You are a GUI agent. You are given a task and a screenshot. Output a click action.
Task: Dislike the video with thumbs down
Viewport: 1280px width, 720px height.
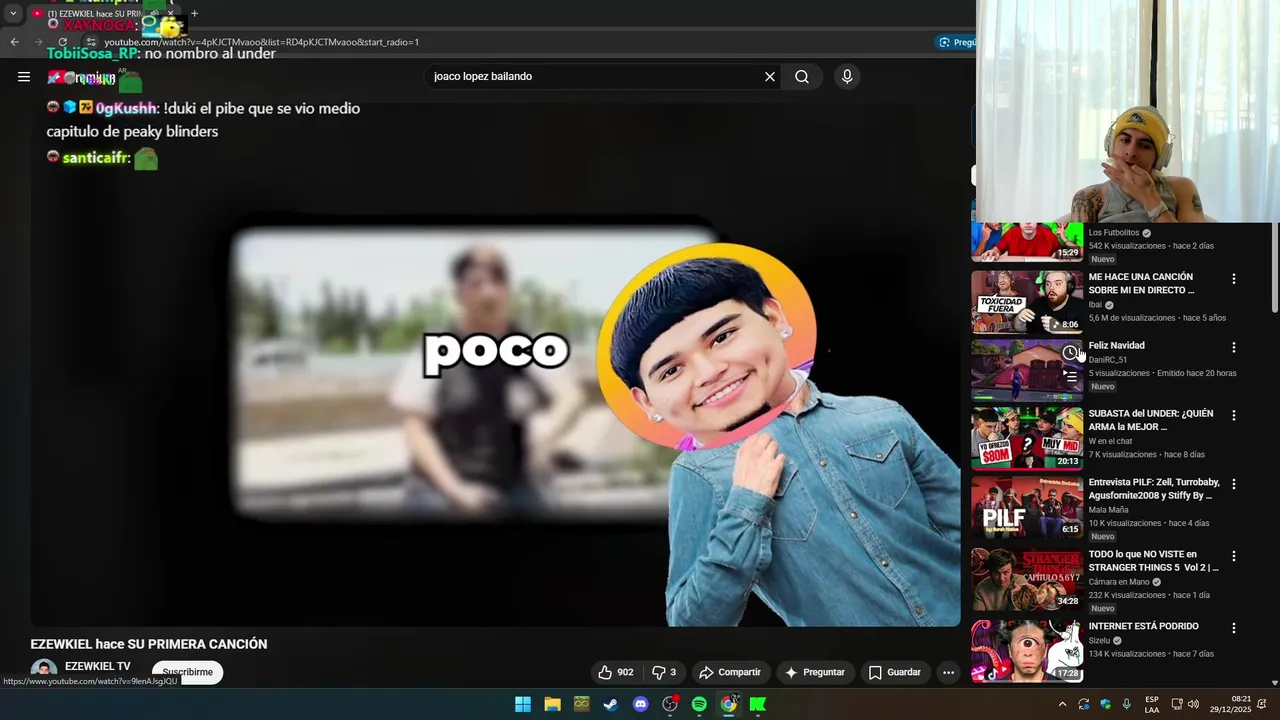tap(664, 672)
